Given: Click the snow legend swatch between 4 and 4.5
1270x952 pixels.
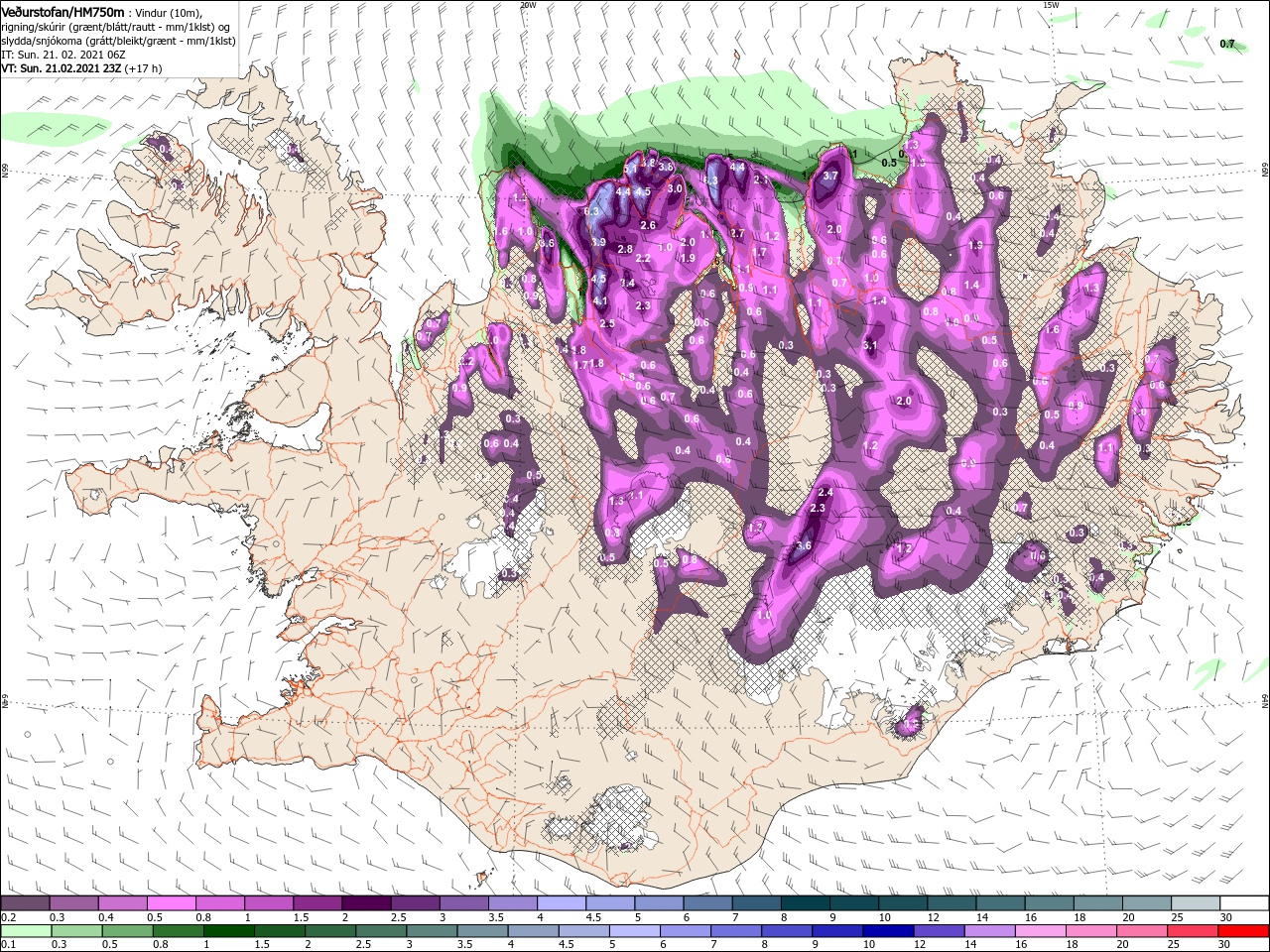Looking at the screenshot, I should pos(562,903).
